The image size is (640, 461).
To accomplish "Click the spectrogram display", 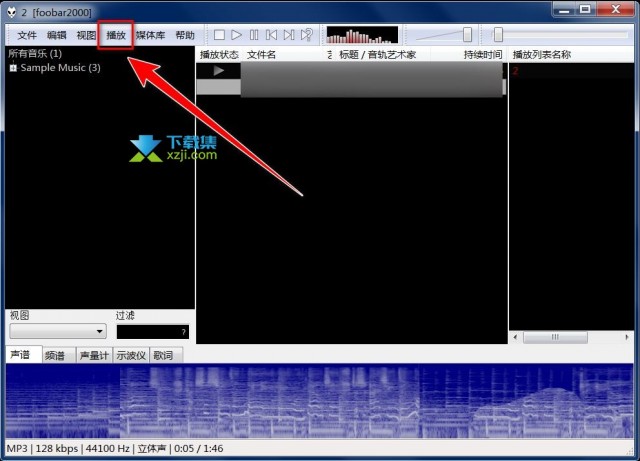I will 320,401.
